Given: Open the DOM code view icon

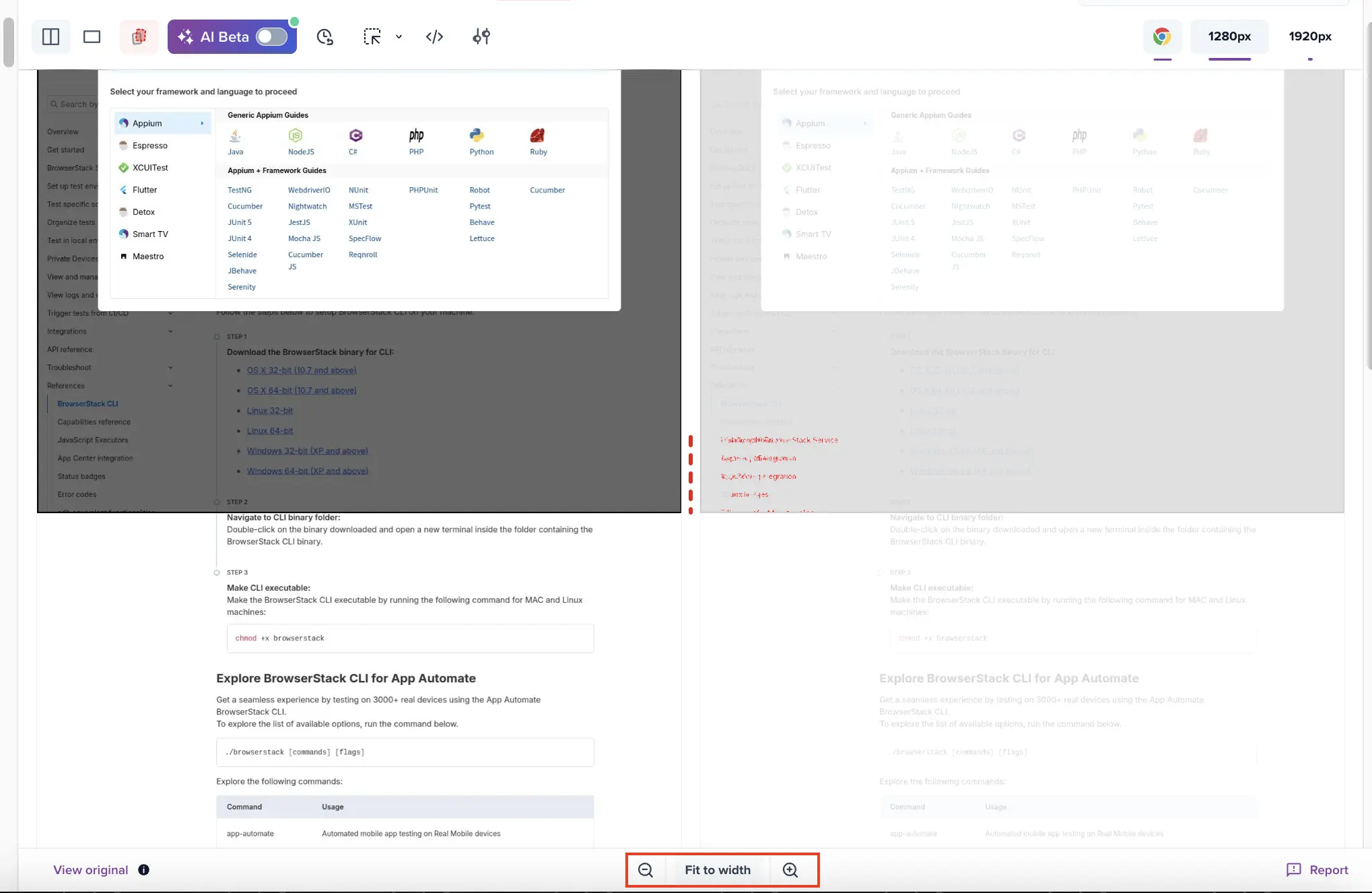Looking at the screenshot, I should pos(434,36).
